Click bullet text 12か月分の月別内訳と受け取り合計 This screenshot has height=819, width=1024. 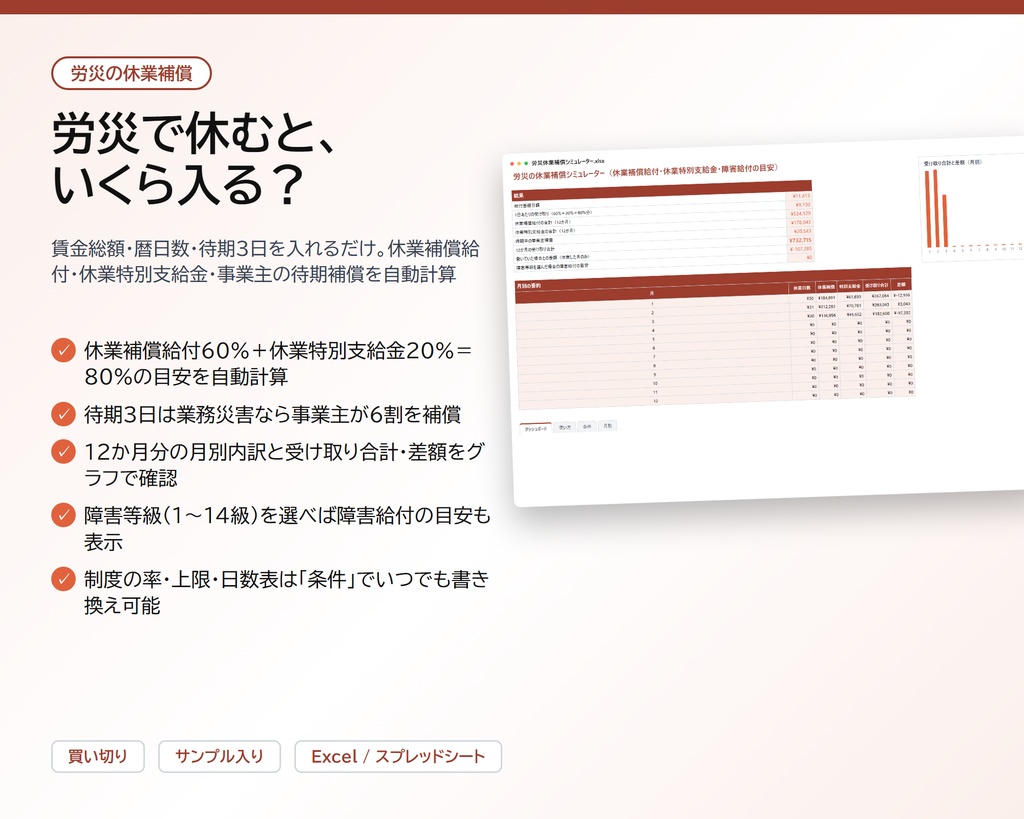coord(284,464)
